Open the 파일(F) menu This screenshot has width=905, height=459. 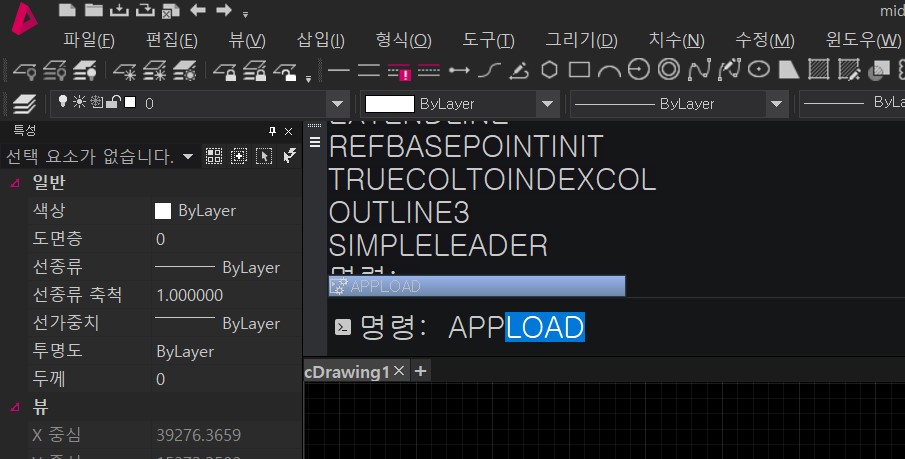point(89,40)
